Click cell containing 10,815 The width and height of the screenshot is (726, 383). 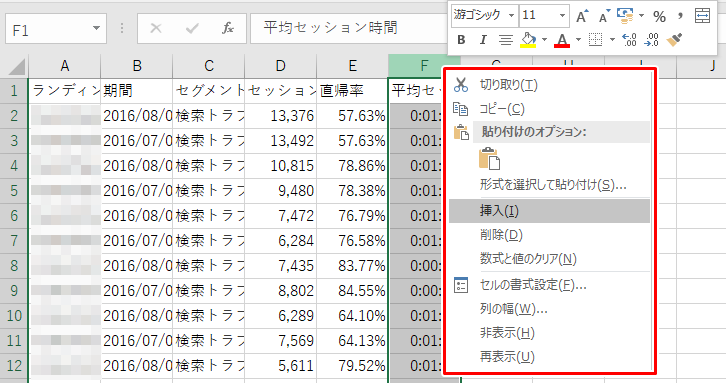tap(281, 166)
